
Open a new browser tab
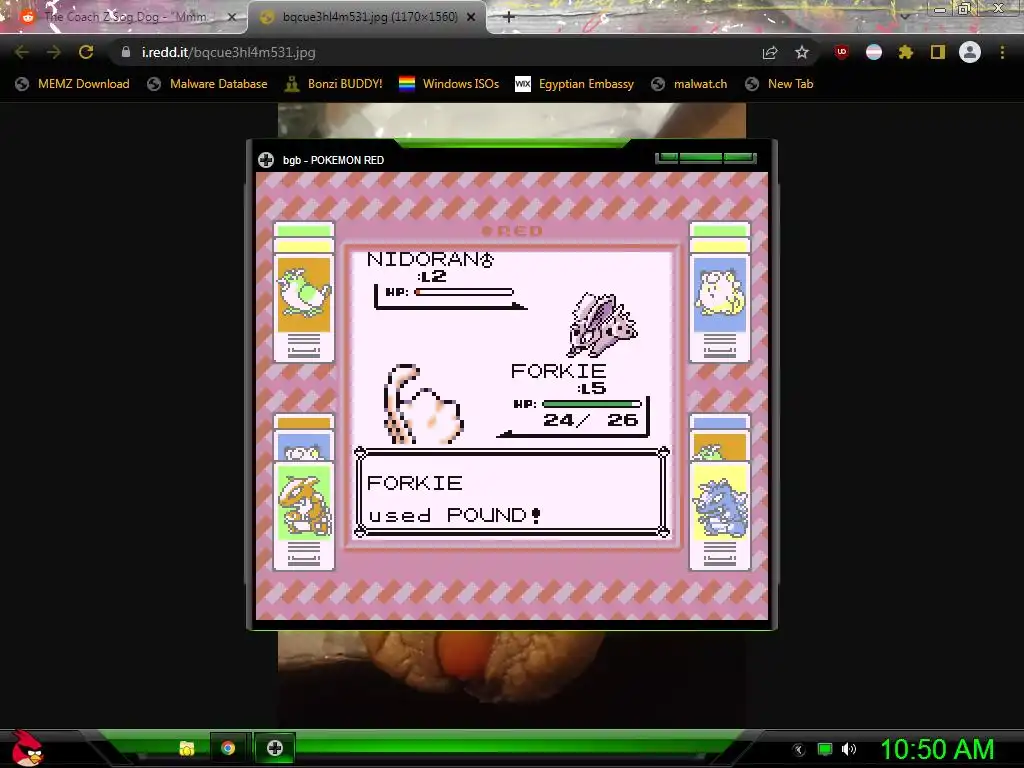(x=509, y=17)
